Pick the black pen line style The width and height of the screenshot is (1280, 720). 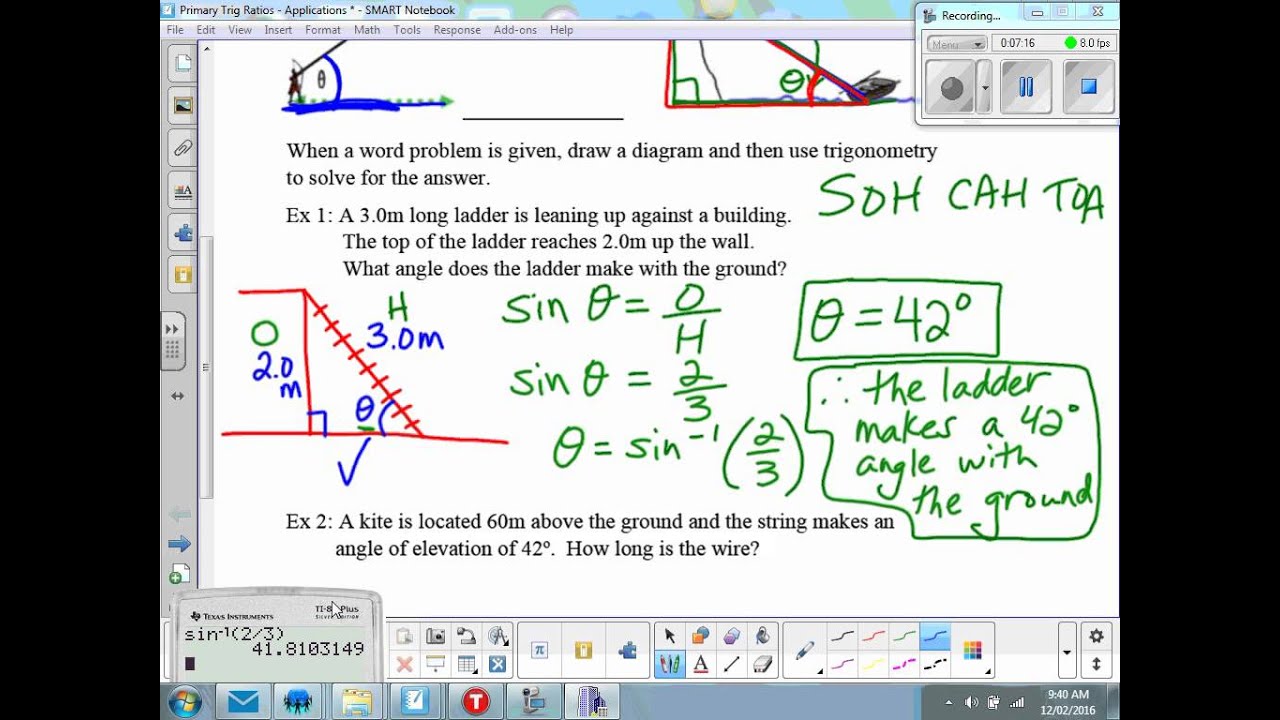pos(842,636)
